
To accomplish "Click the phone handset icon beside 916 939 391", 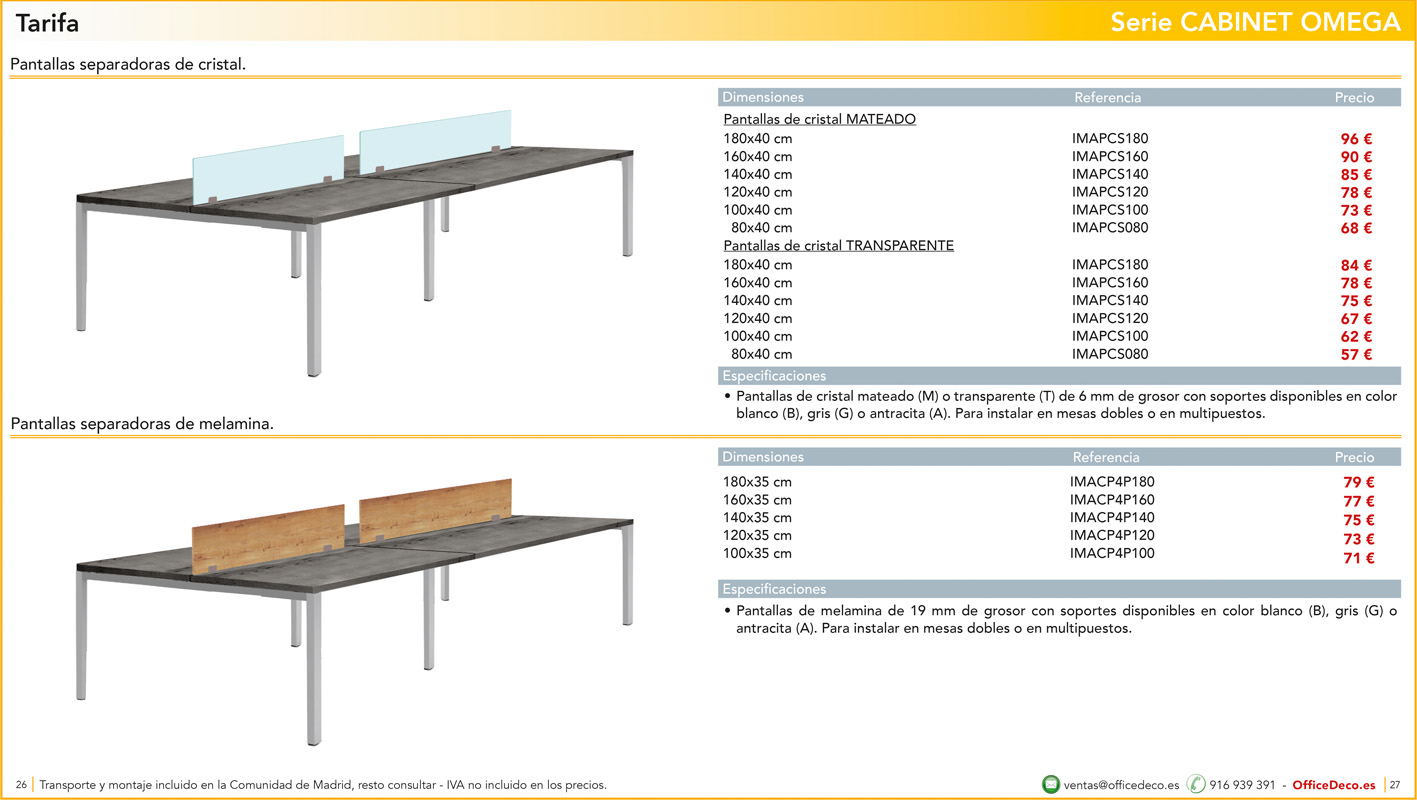I will pos(1196,785).
